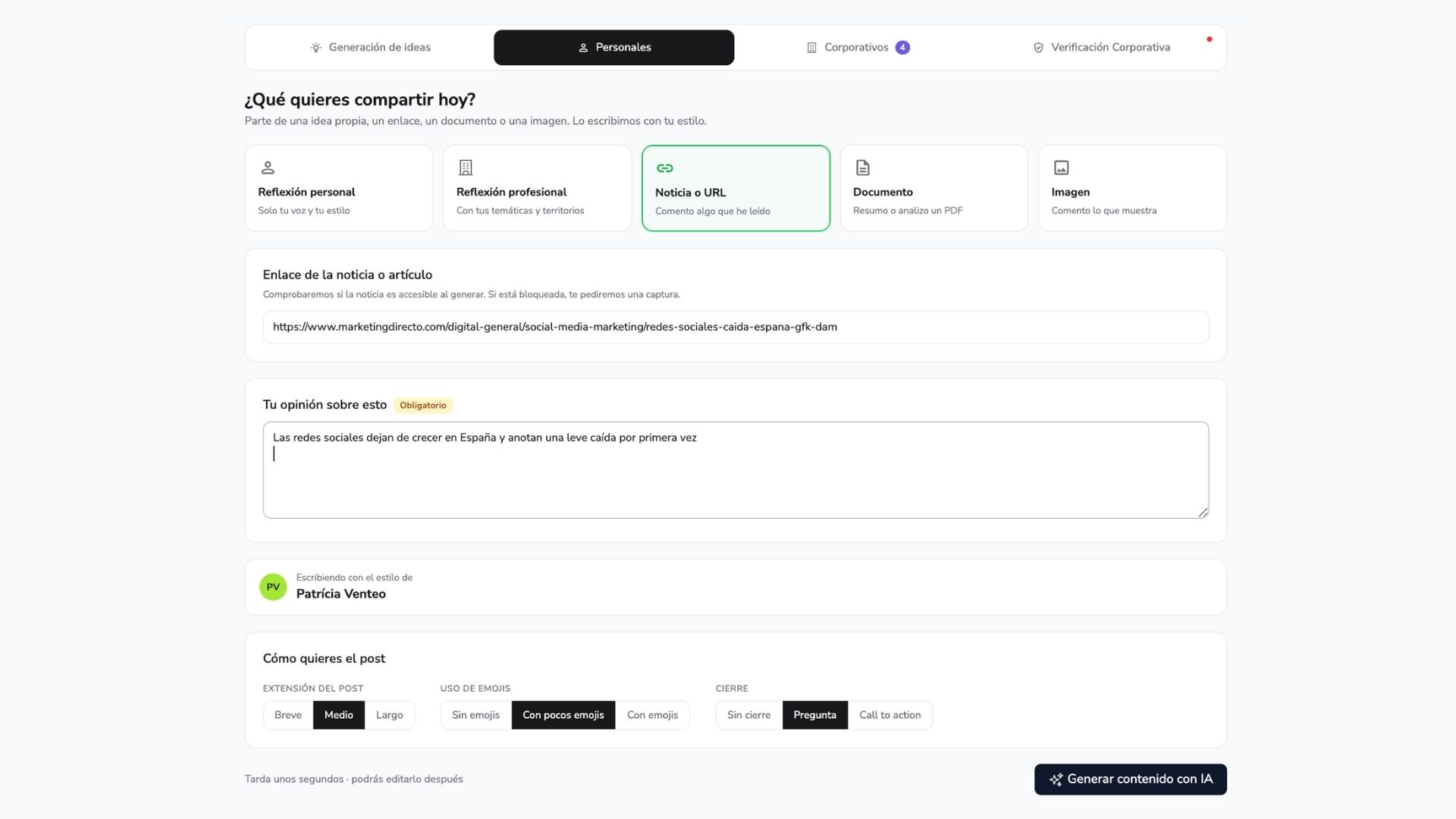Click the person icon in Personales tab
Viewport: 1456px width, 819px height.
pos(583,48)
